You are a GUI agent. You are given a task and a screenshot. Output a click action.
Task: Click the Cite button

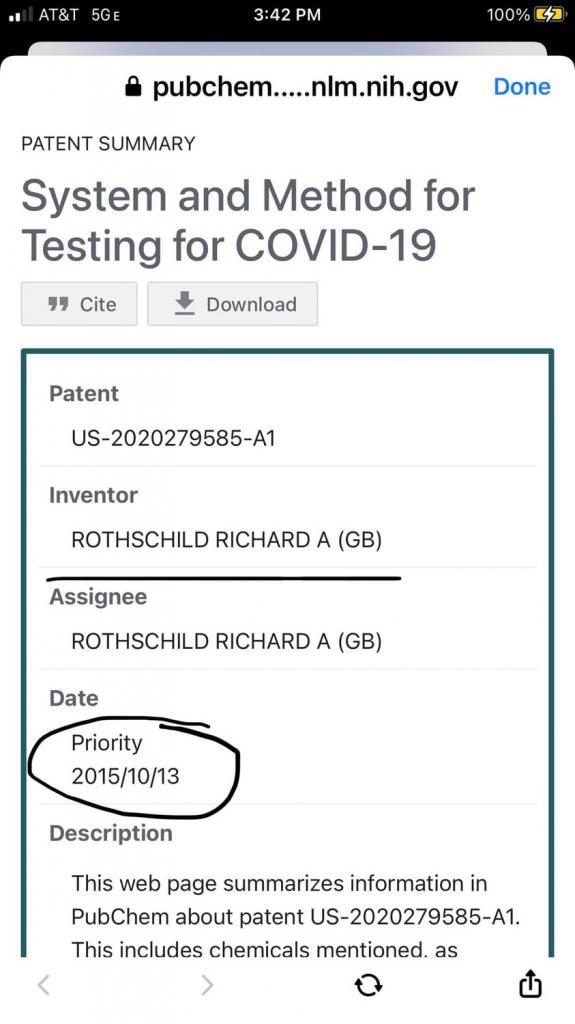click(x=79, y=304)
